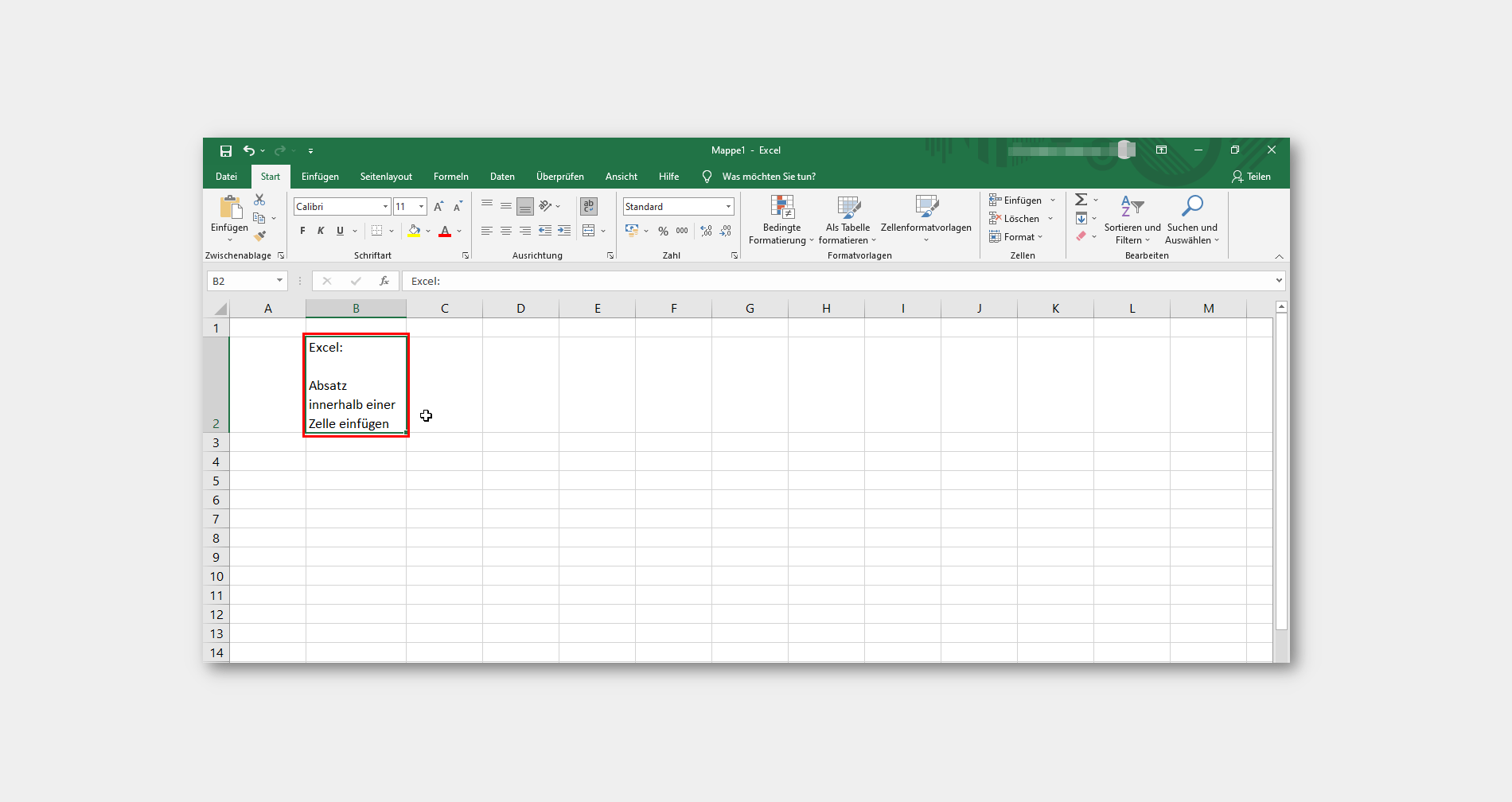Click the Paste clipboard icon
Screen dimensions: 1512x802
tap(230, 207)
